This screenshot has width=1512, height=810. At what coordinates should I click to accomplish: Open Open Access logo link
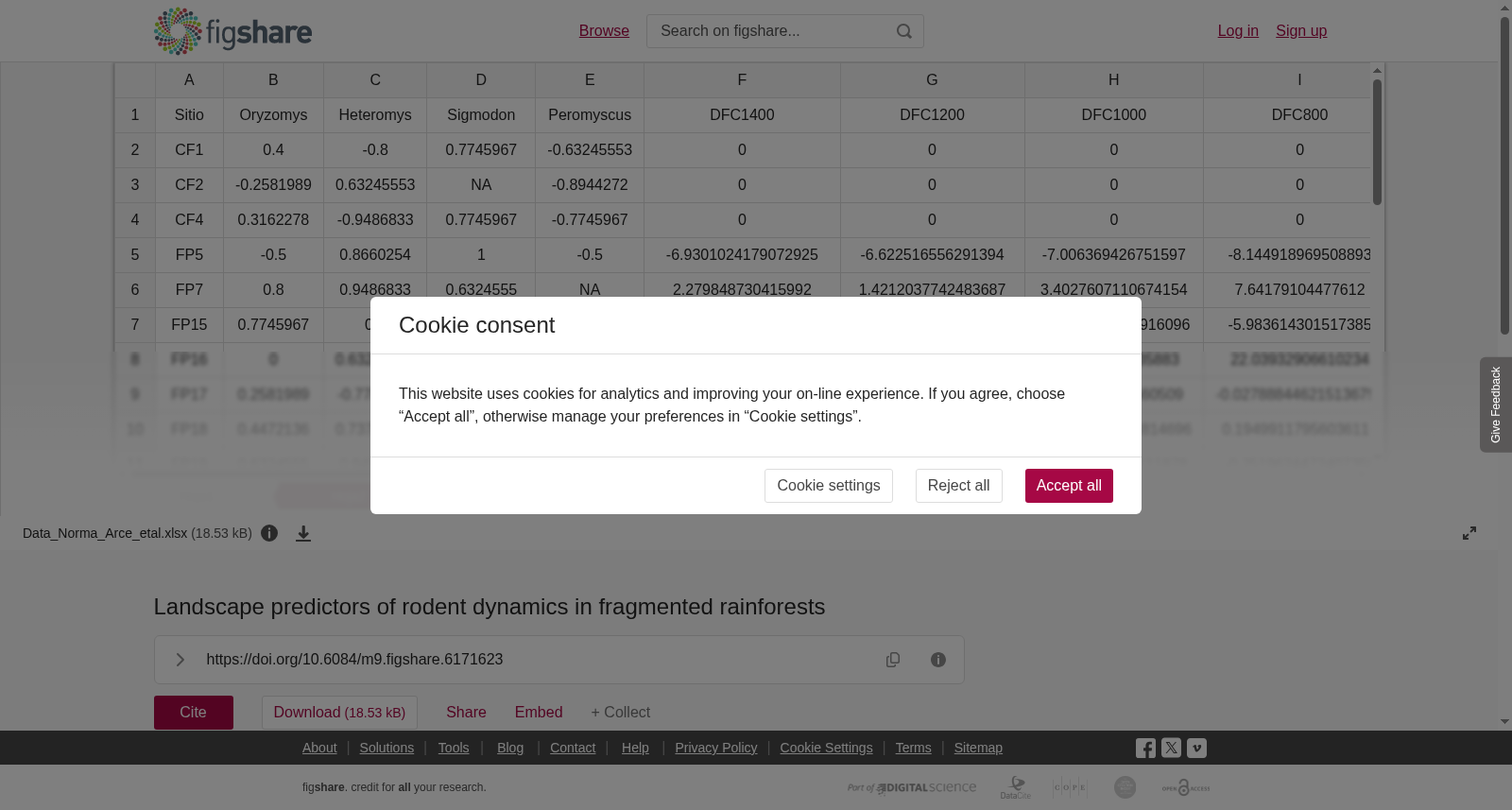click(x=1186, y=787)
